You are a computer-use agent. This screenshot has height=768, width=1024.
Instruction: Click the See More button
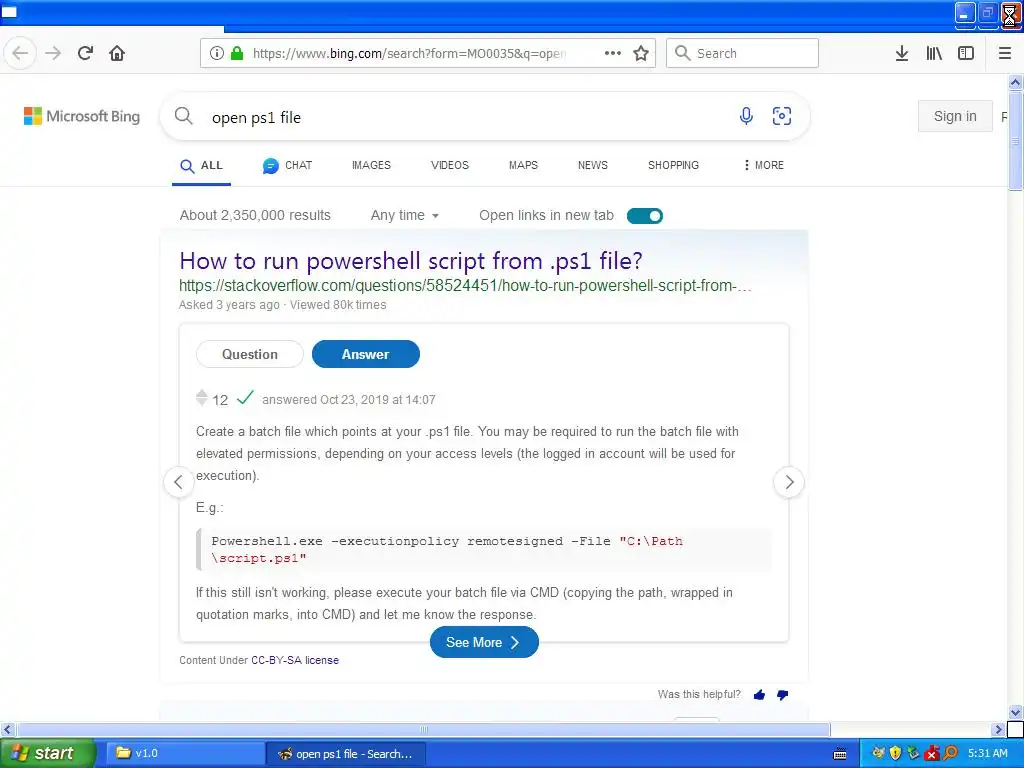484,643
